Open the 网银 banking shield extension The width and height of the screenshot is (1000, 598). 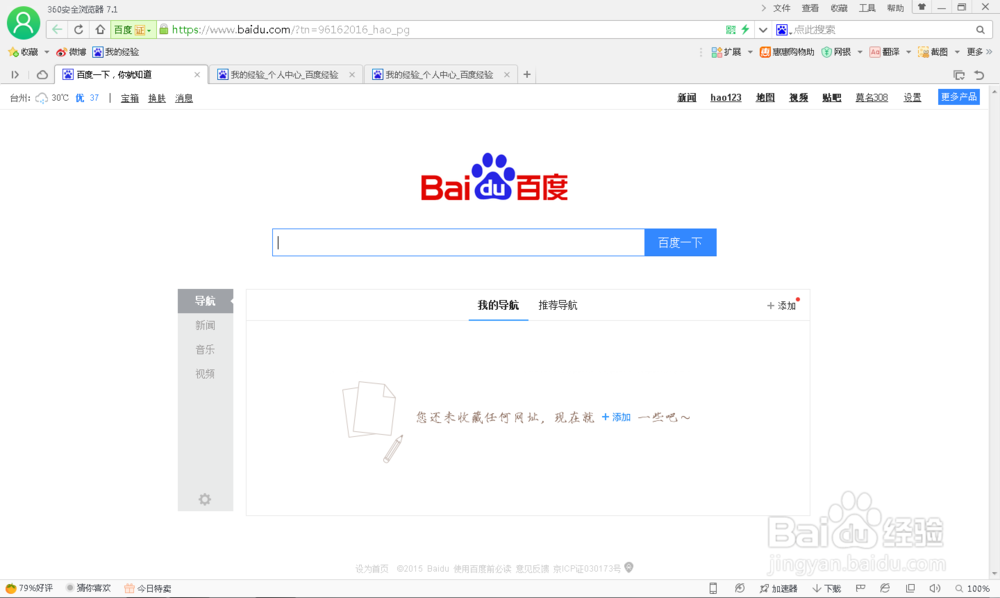836,52
